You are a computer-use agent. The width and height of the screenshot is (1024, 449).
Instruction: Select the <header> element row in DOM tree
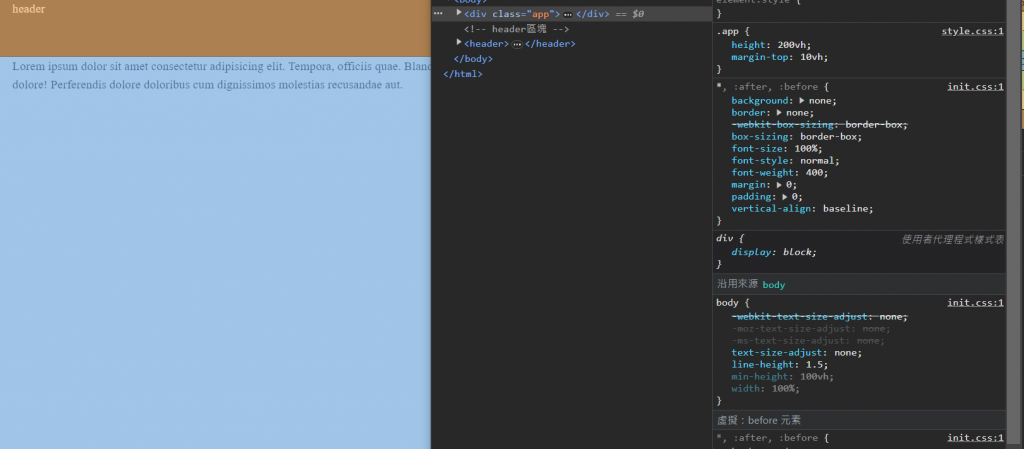[519, 44]
